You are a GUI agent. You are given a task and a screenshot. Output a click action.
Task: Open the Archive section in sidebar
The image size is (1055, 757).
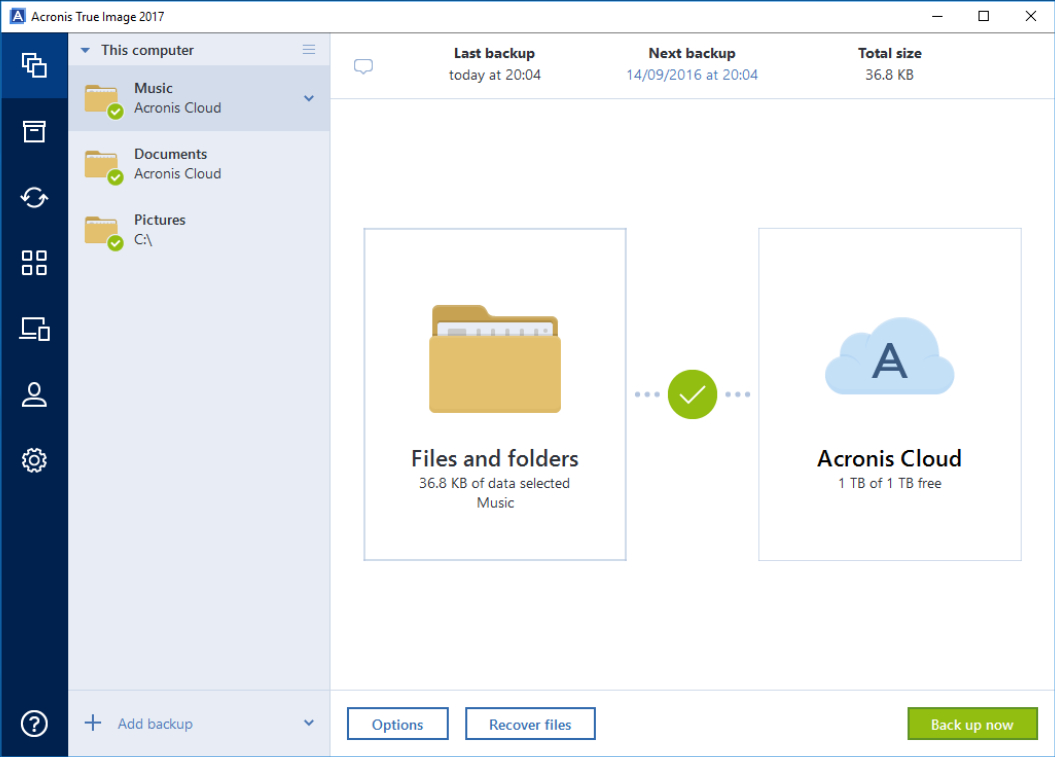34,131
